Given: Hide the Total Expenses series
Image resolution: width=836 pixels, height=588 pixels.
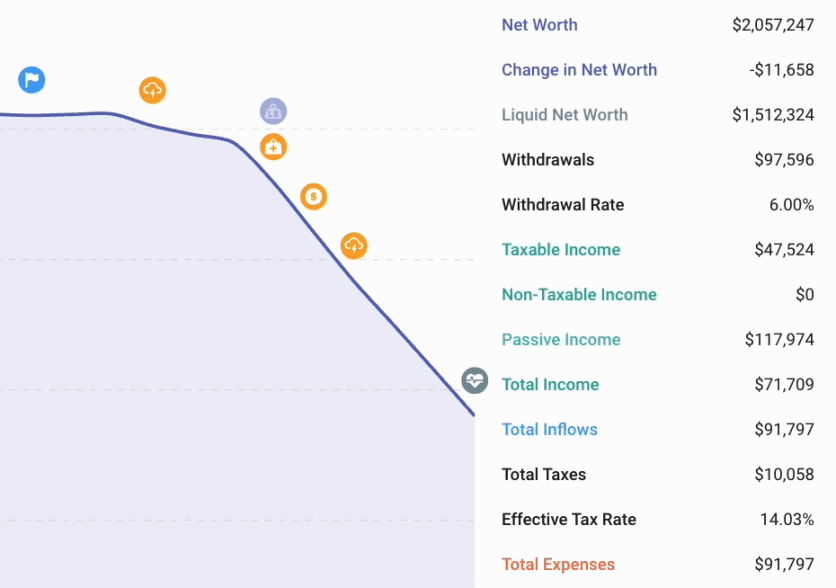Looking at the screenshot, I should [557, 564].
